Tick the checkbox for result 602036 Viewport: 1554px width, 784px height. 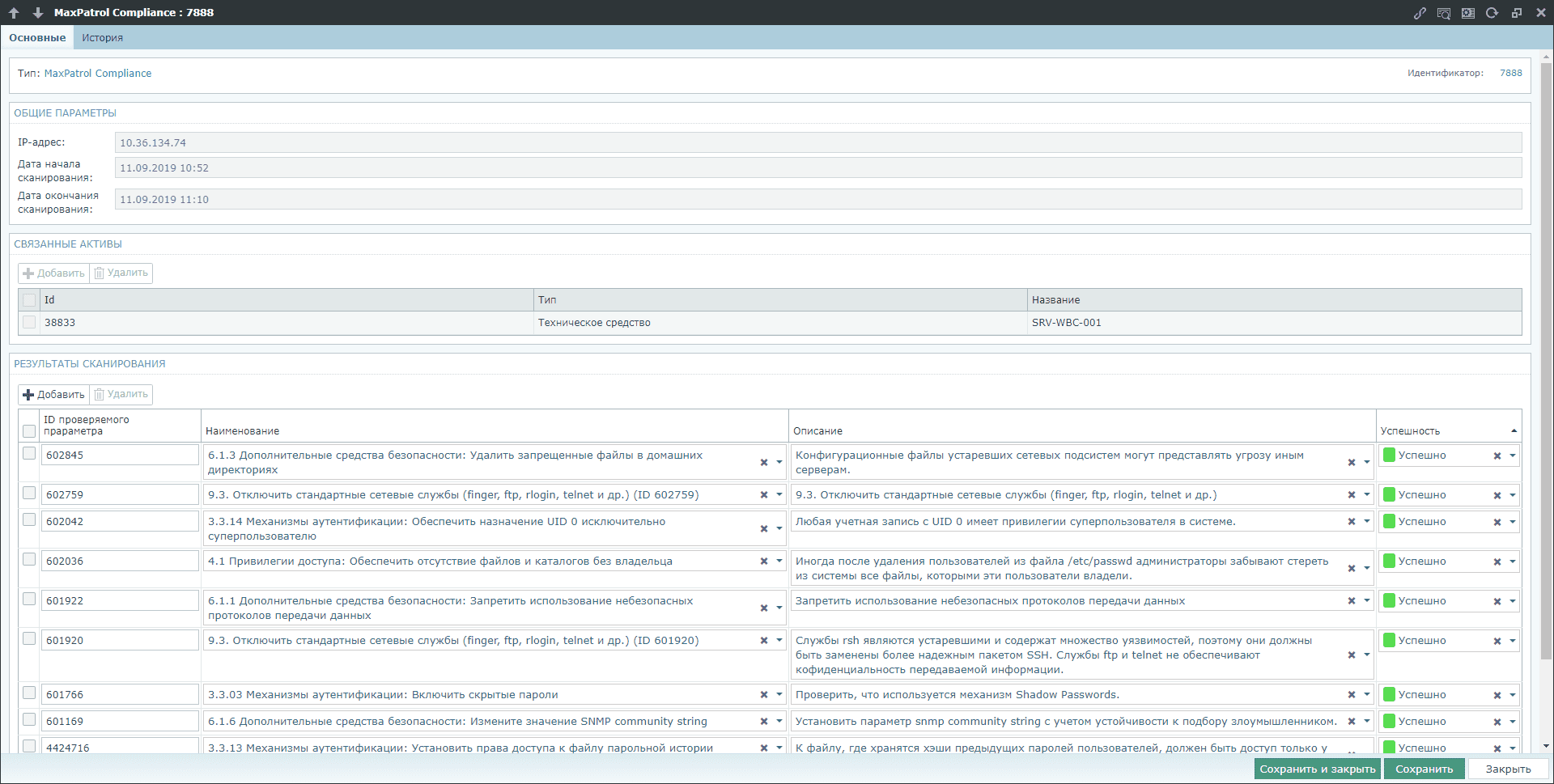[29, 559]
